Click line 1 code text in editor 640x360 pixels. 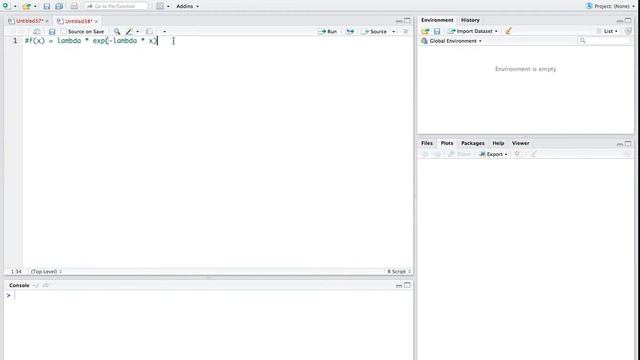tap(91, 41)
